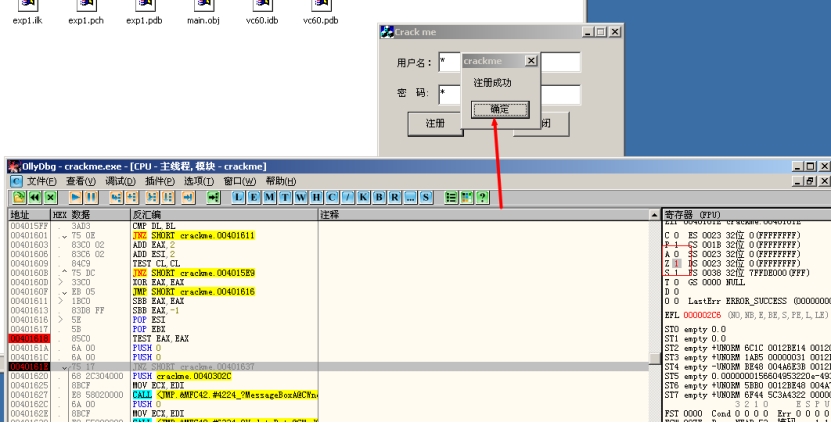
Task: Show Executable modules with E button
Action: (254, 198)
